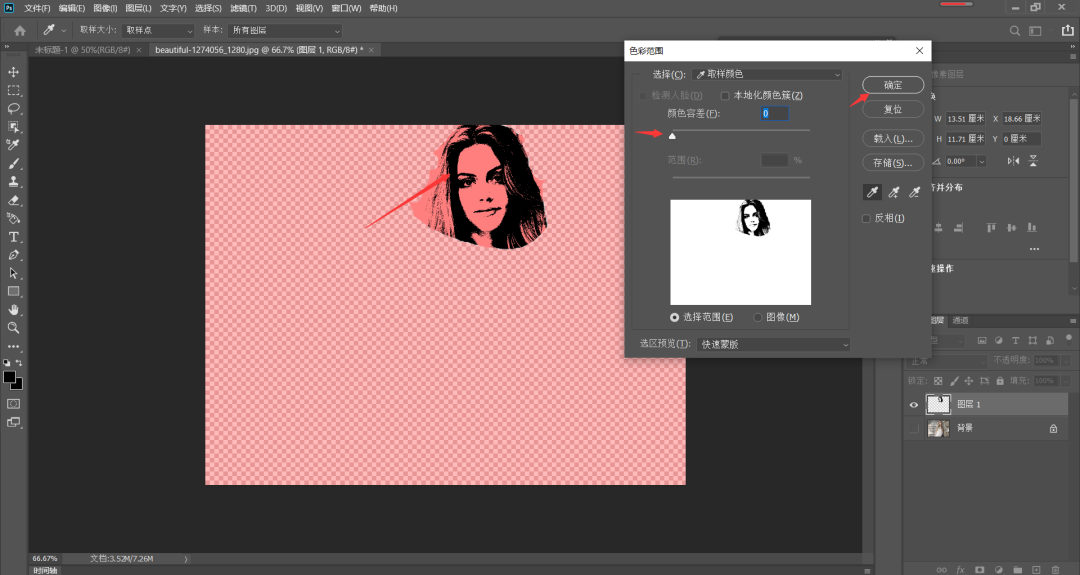Open the 选择 dropdown showing 取样颜色
The height and width of the screenshot is (575, 1080).
[768, 74]
